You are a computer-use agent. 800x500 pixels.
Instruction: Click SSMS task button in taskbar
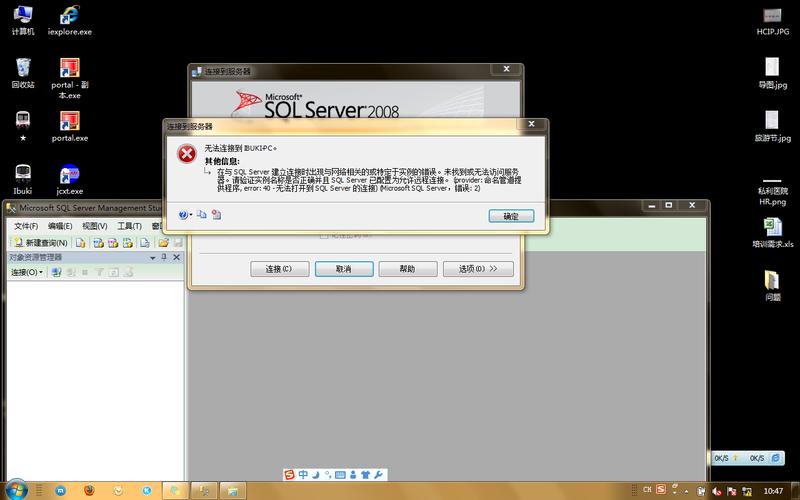click(x=204, y=491)
